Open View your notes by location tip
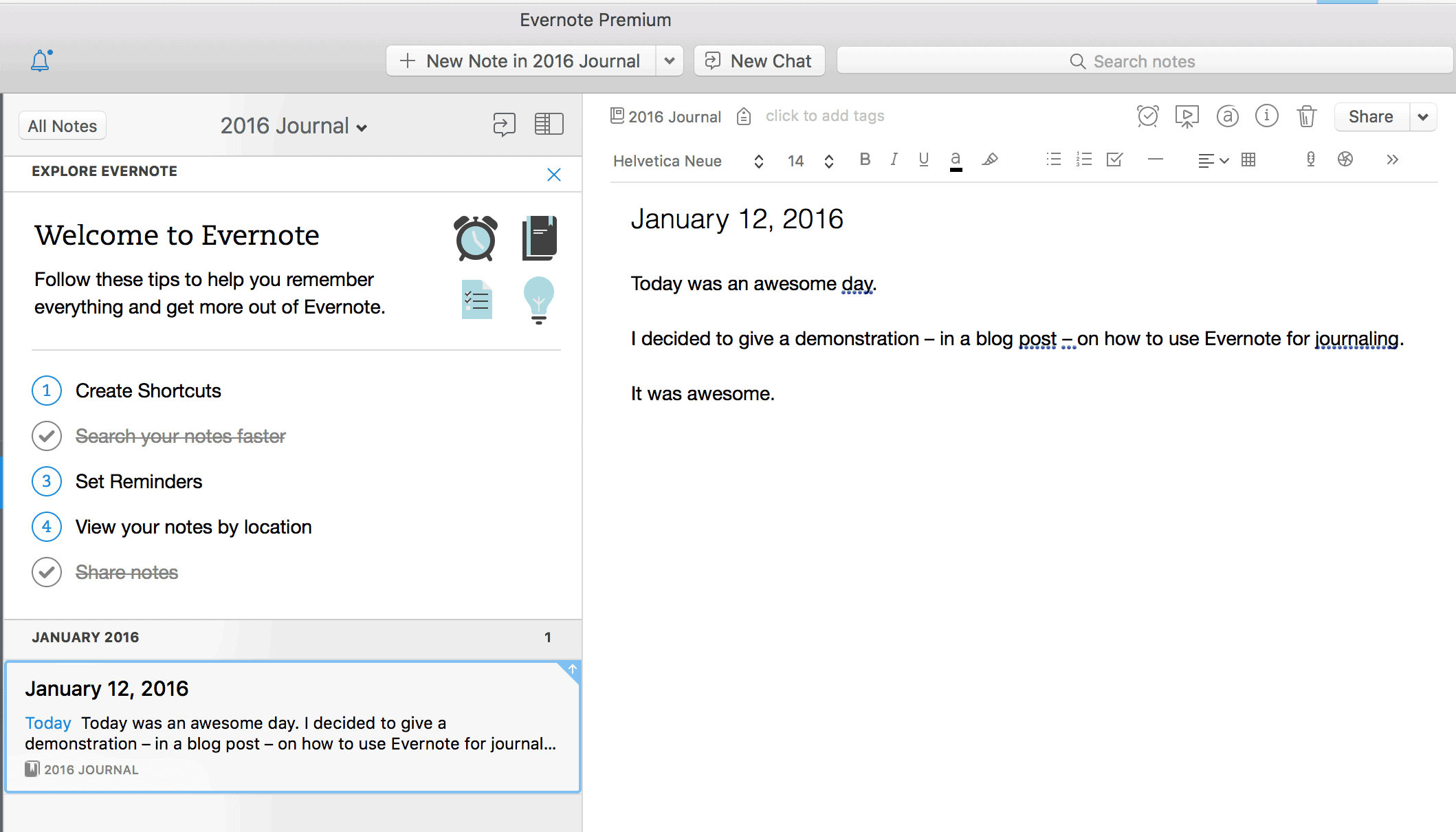Viewport: 1456px width, 832px height. [194, 527]
